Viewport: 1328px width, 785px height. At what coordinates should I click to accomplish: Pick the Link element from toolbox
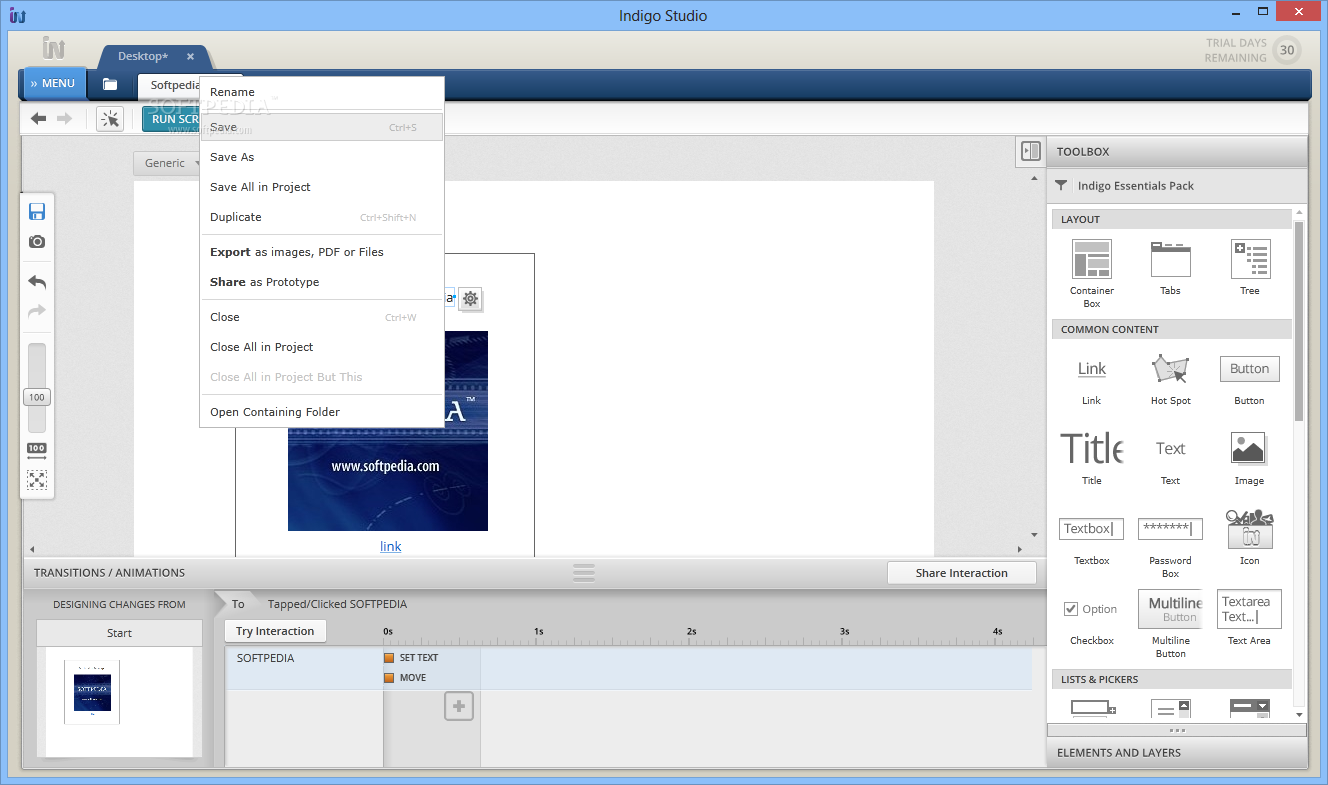coord(1091,382)
